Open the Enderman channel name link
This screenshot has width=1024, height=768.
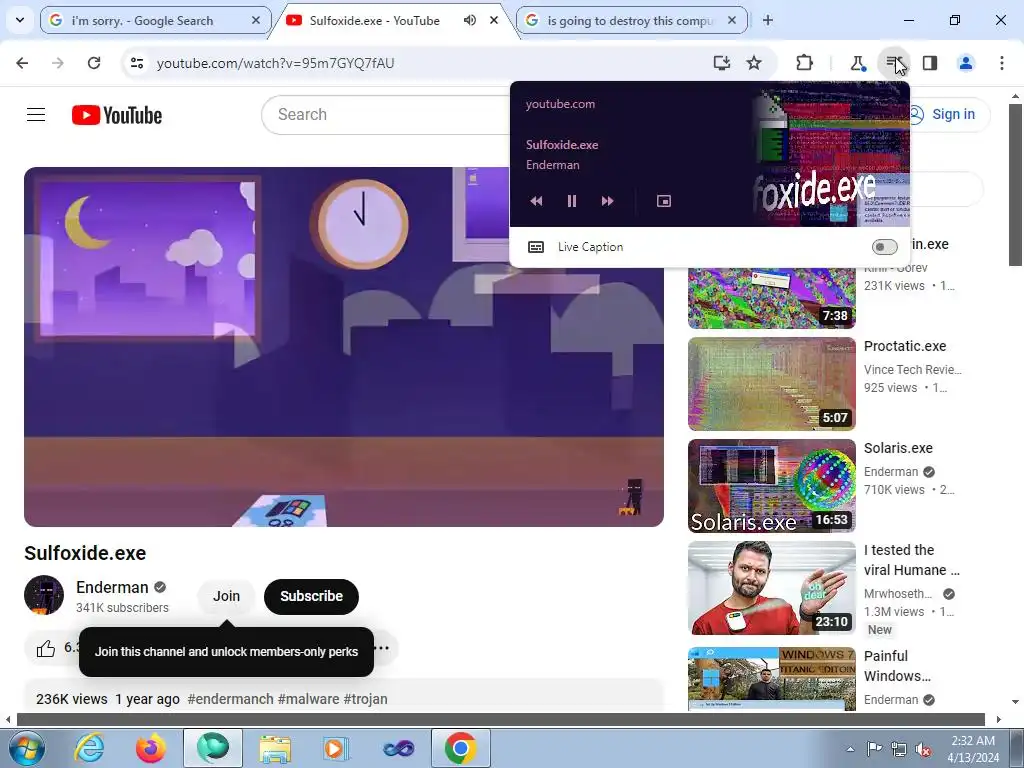pyautogui.click(x=112, y=587)
